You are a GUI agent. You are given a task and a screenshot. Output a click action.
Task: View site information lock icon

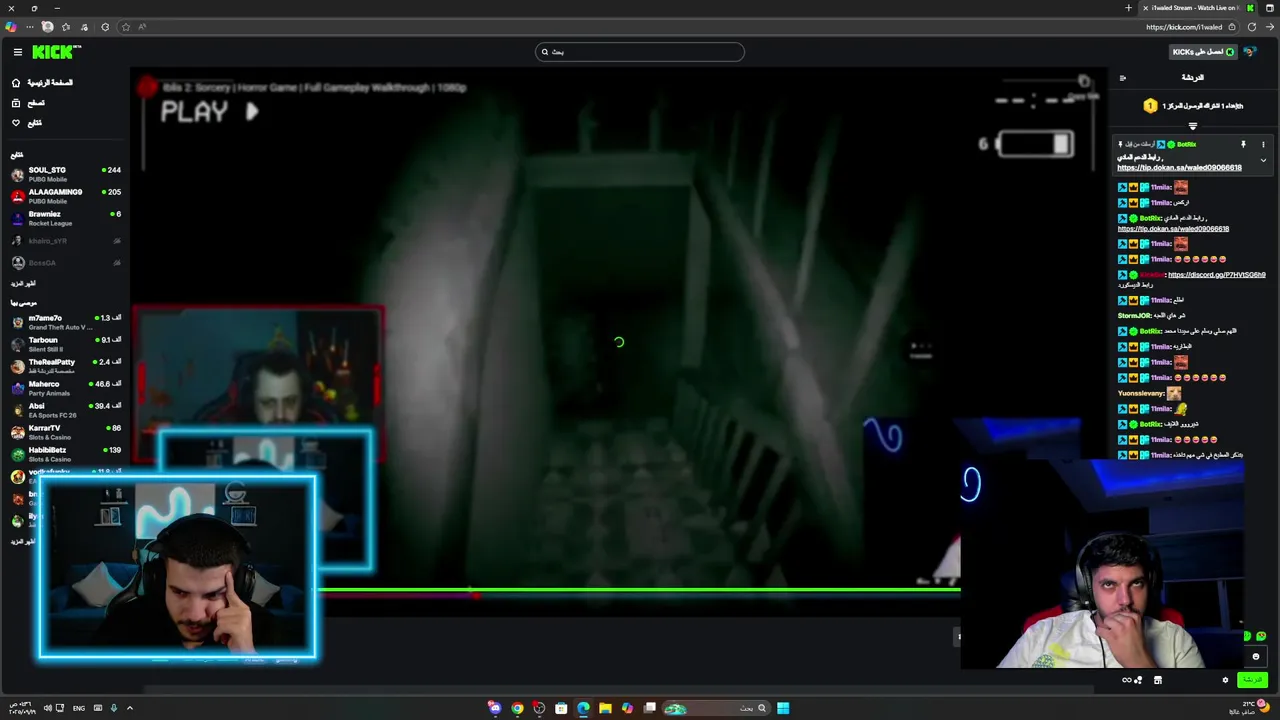(1232, 27)
